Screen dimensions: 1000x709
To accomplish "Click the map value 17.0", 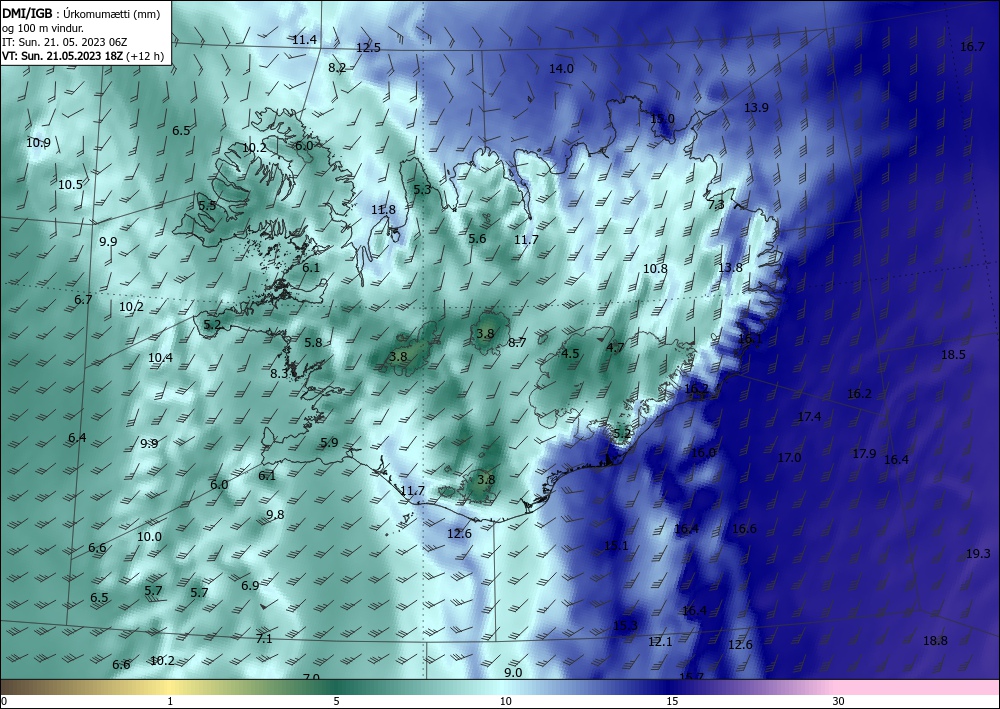I will click(789, 458).
